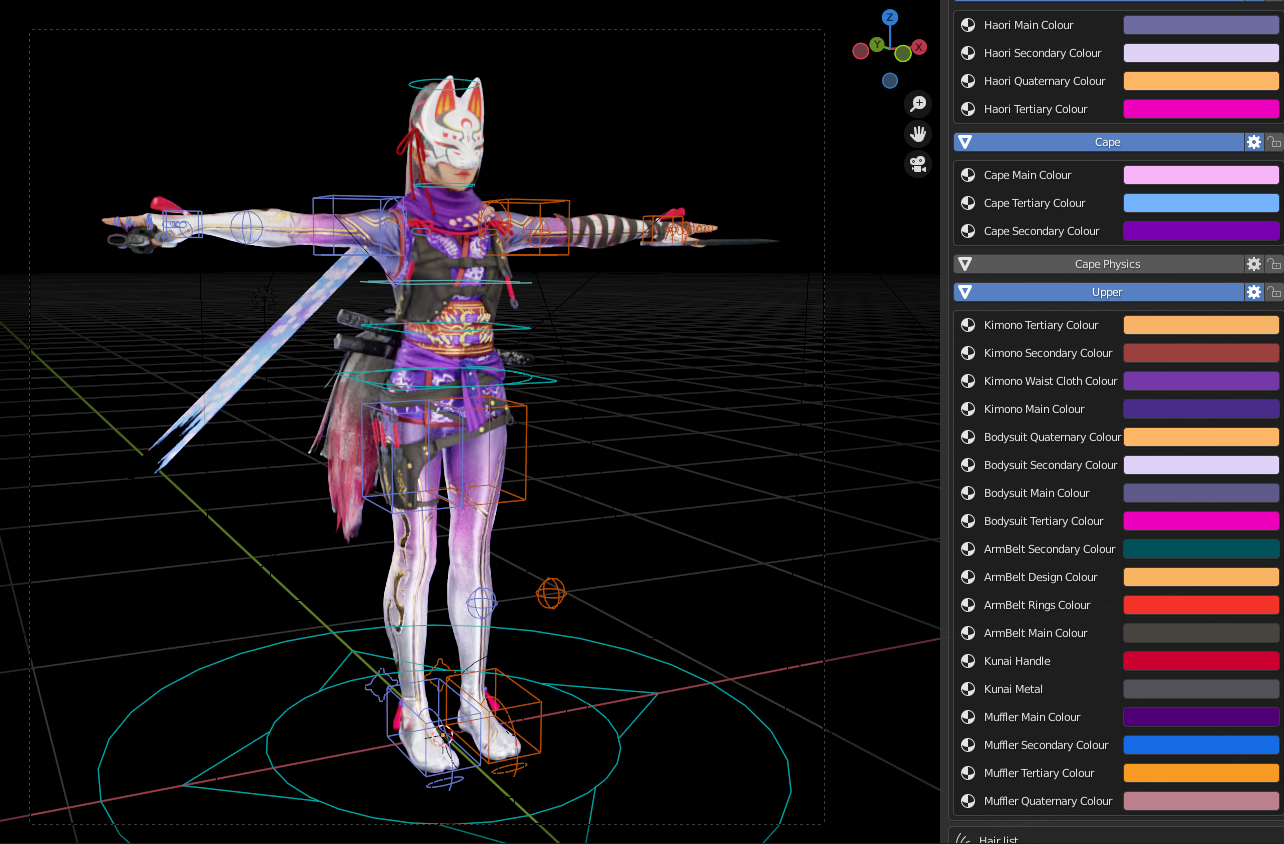
Task: Click the red X axis gizmo ball
Action: tap(919, 47)
